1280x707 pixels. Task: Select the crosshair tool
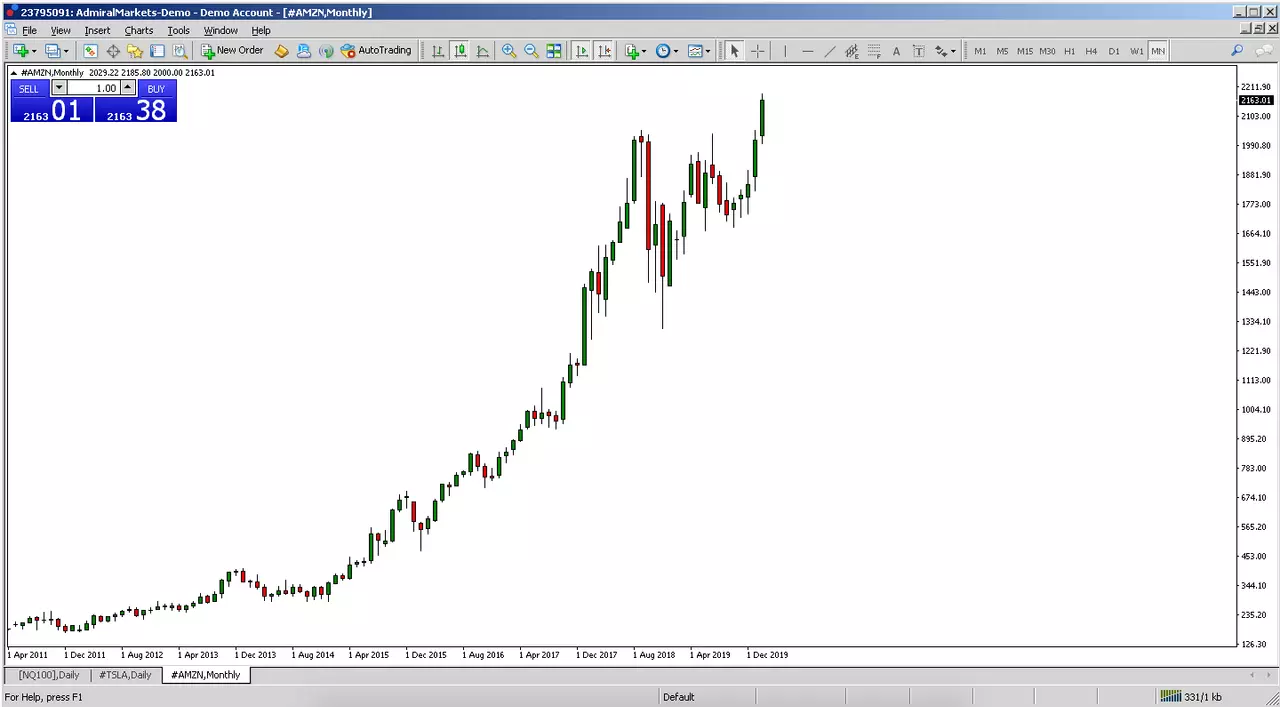coord(757,51)
